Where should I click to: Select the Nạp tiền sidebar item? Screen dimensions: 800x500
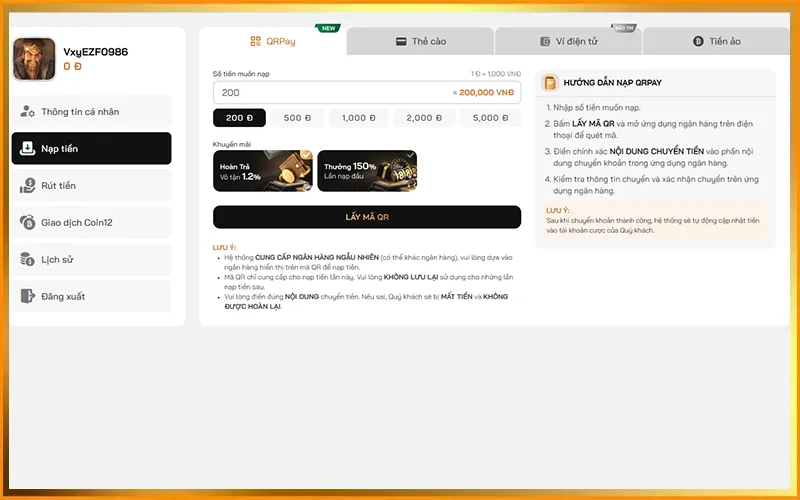point(91,149)
